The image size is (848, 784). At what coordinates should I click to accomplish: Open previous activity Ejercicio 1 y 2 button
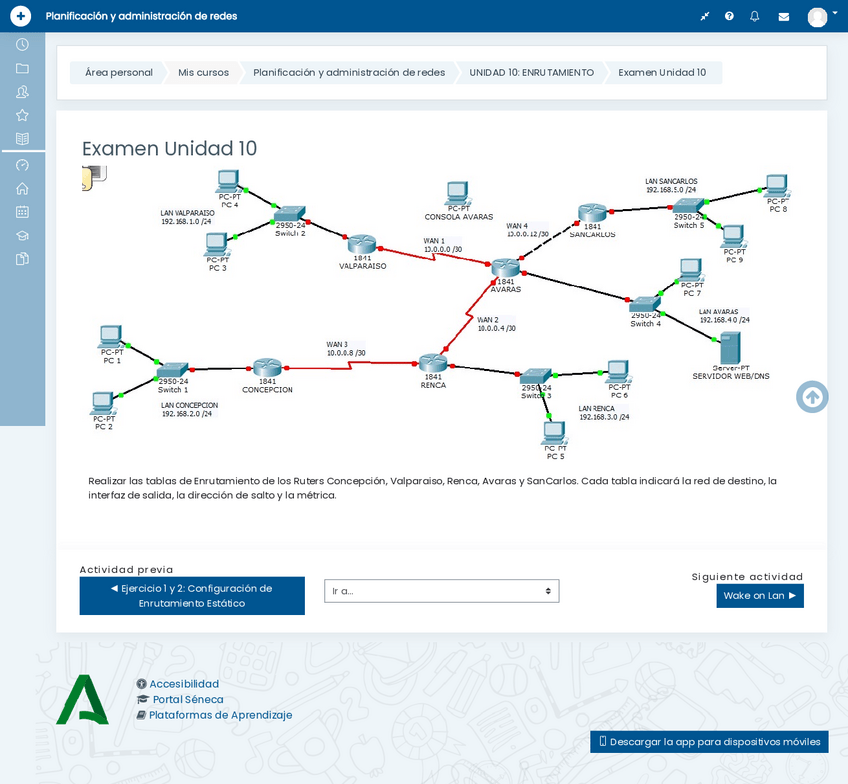point(192,596)
